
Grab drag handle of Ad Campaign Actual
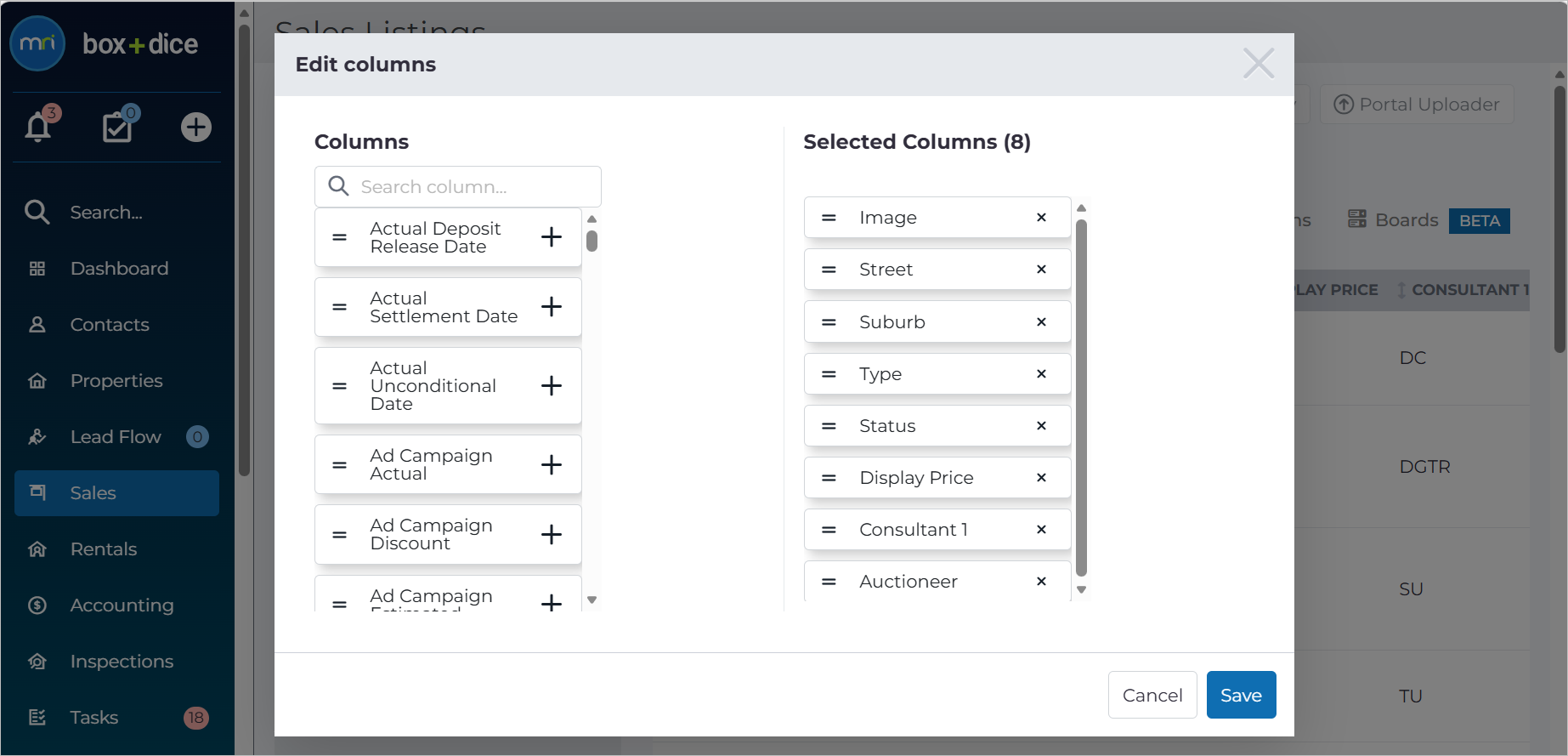[x=339, y=465]
